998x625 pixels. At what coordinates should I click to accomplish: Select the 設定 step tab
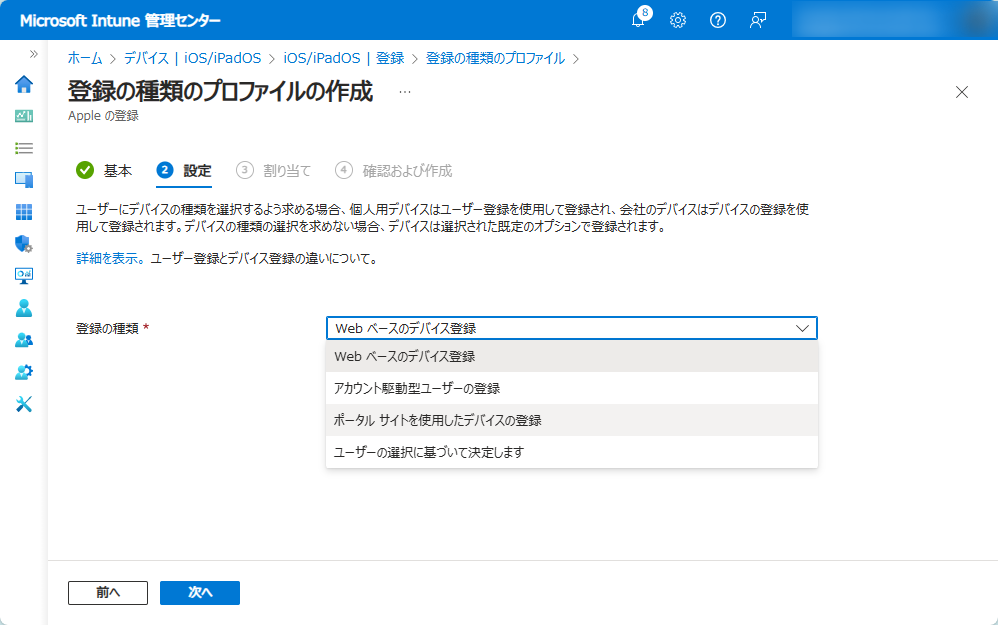tap(184, 171)
